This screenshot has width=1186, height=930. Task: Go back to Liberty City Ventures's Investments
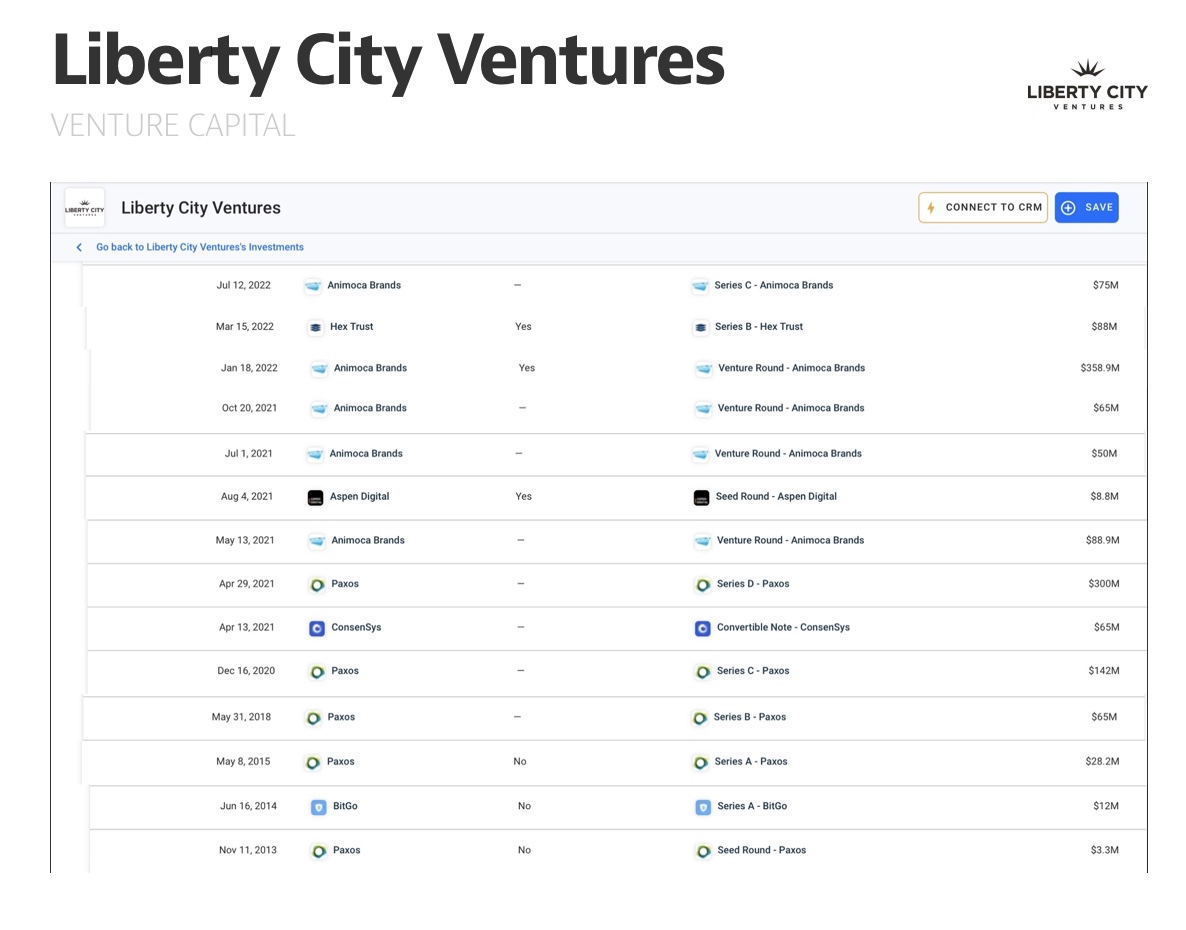pyautogui.click(x=200, y=247)
